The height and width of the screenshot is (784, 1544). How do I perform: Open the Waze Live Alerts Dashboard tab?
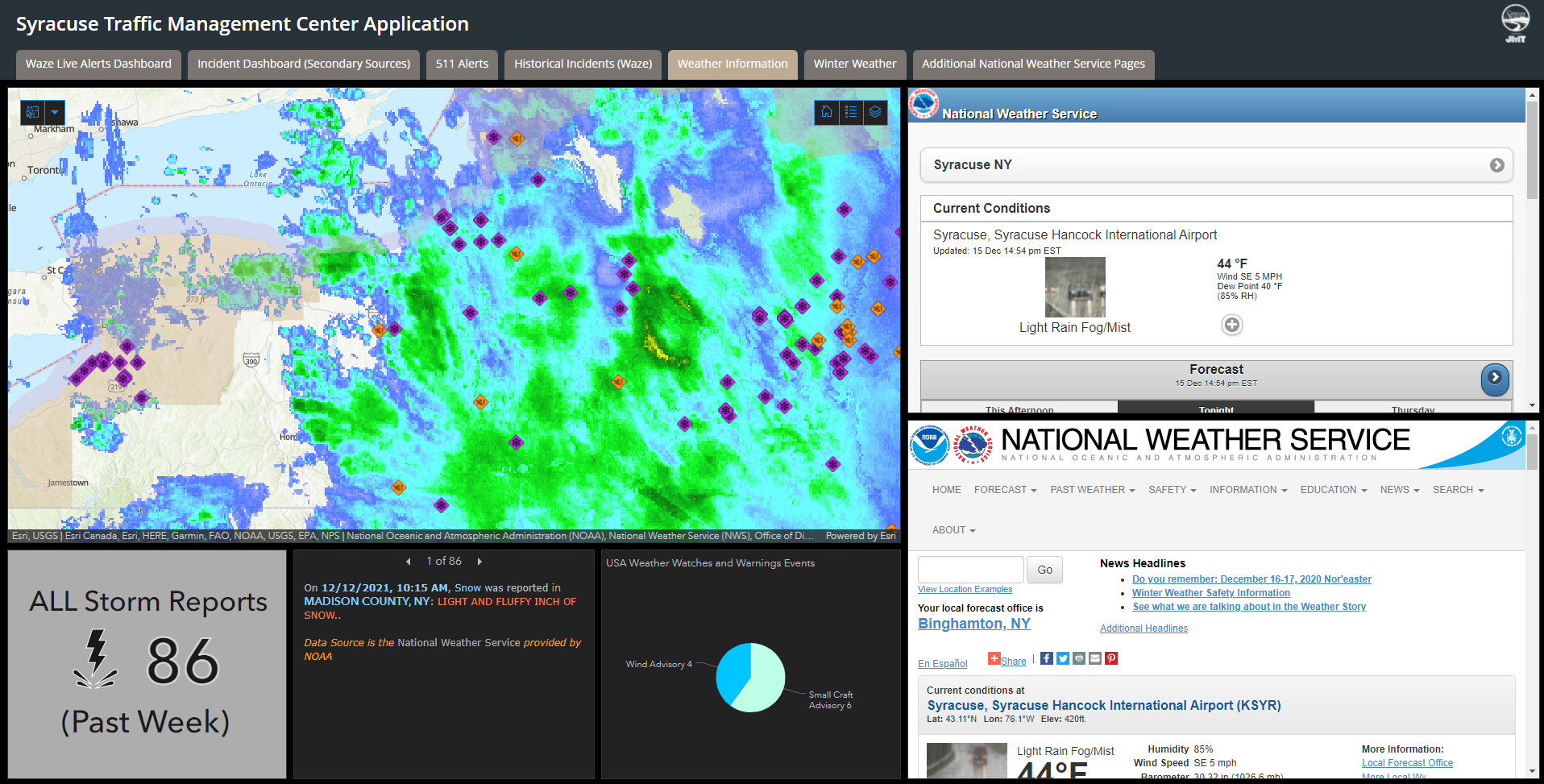pos(98,64)
